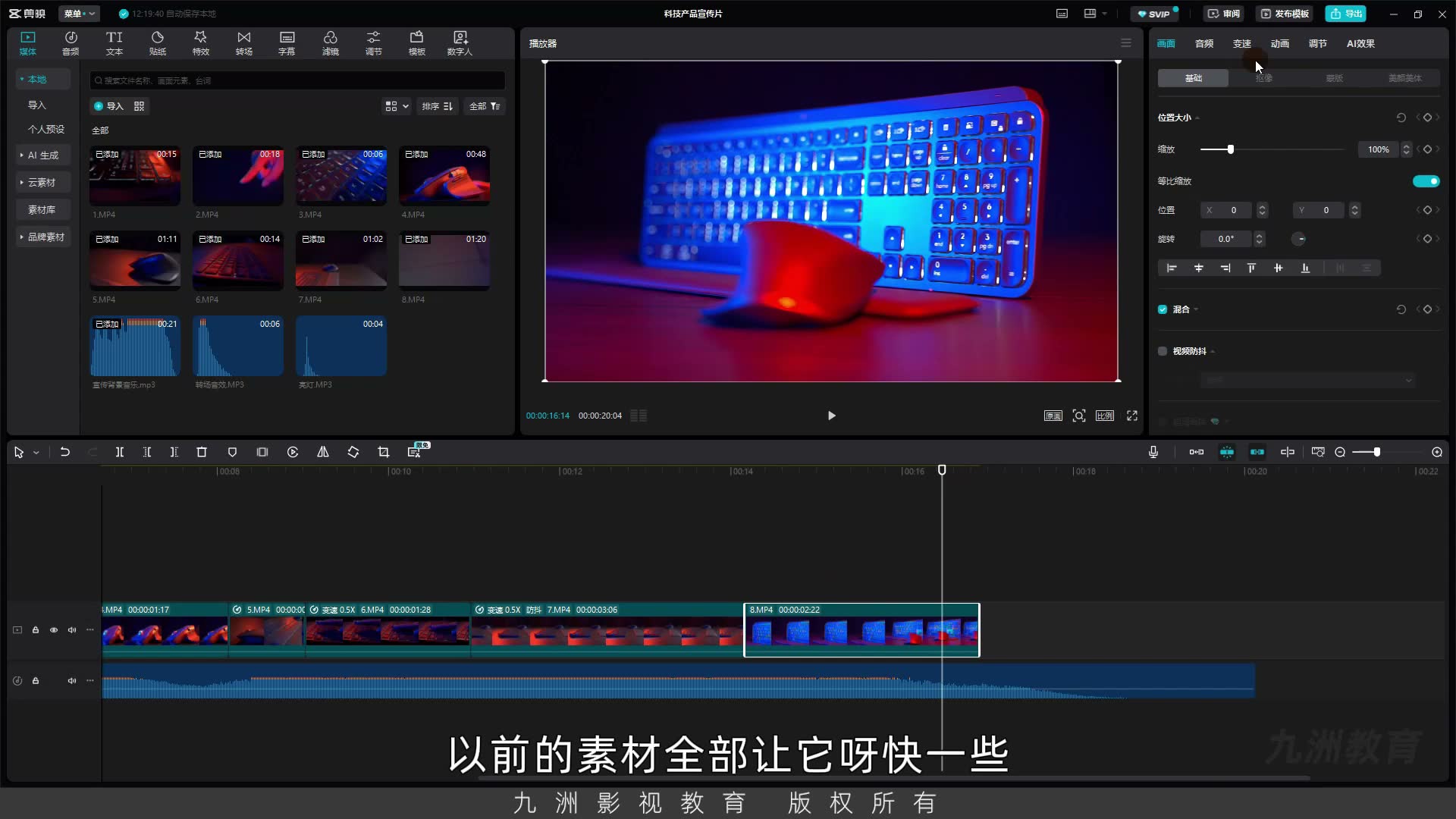Toggle the 等比缩放 uniform scale switch

(1426, 181)
